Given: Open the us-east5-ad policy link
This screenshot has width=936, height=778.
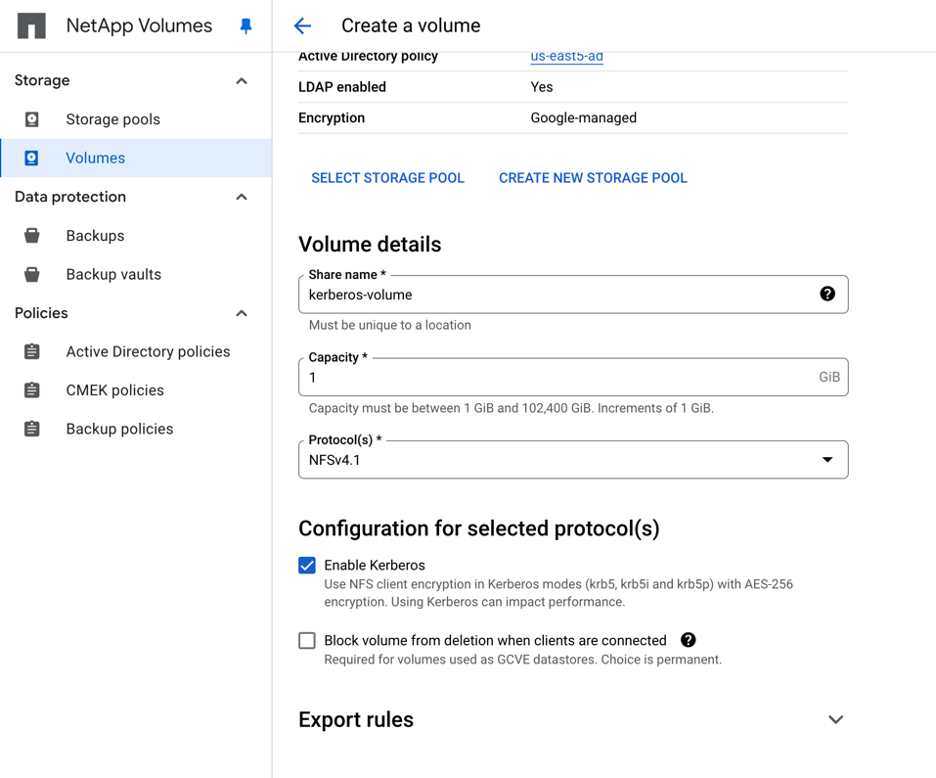Looking at the screenshot, I should [x=566, y=57].
